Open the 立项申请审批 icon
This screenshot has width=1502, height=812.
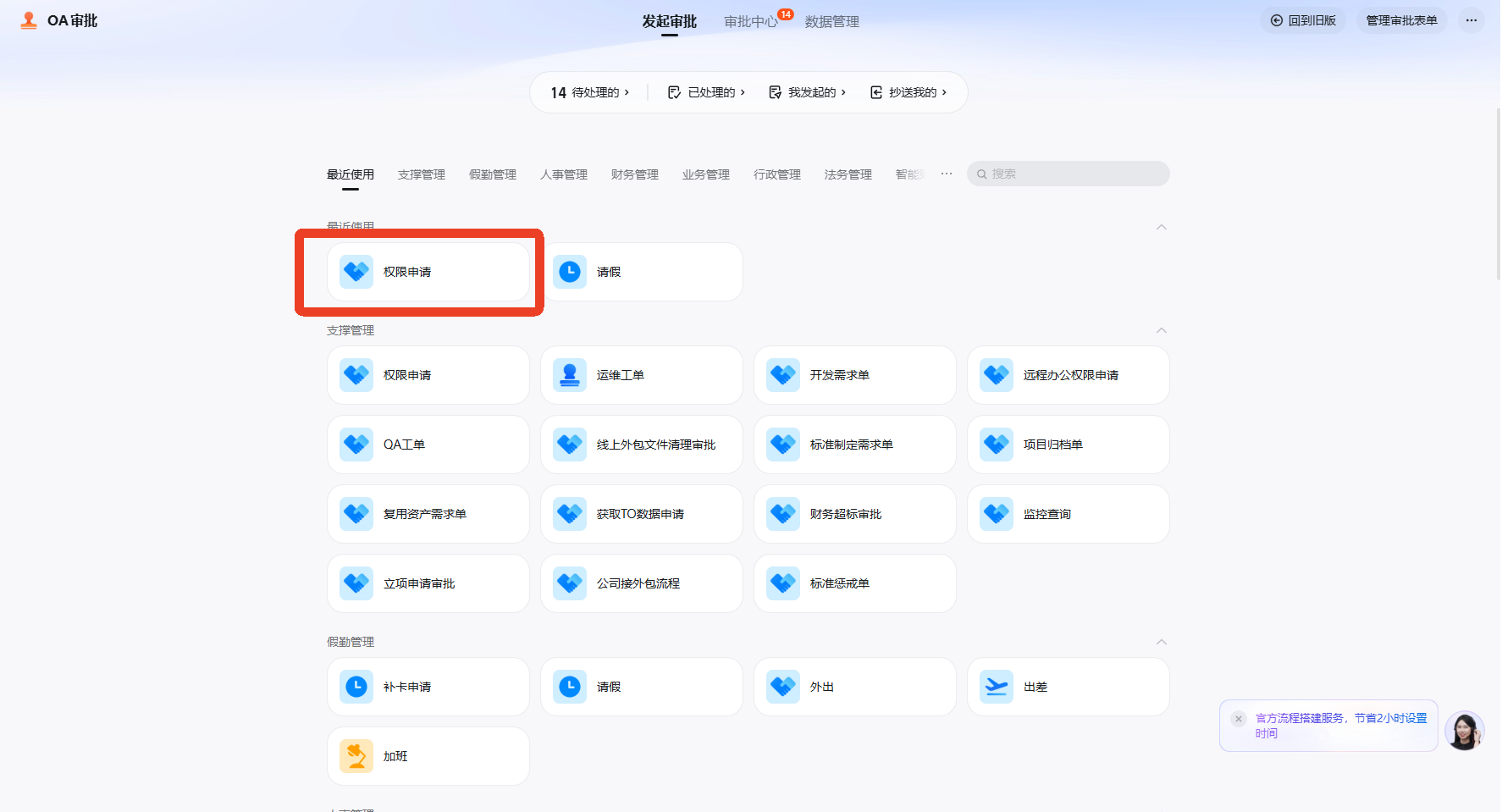pyautogui.click(x=356, y=583)
